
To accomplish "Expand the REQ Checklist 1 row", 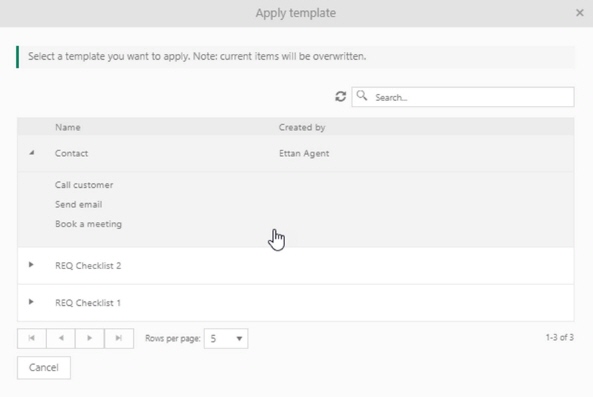I will [x=31, y=302].
